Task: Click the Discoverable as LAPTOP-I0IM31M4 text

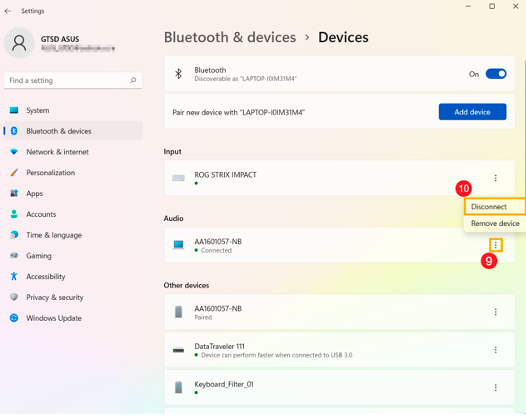Action: point(246,79)
